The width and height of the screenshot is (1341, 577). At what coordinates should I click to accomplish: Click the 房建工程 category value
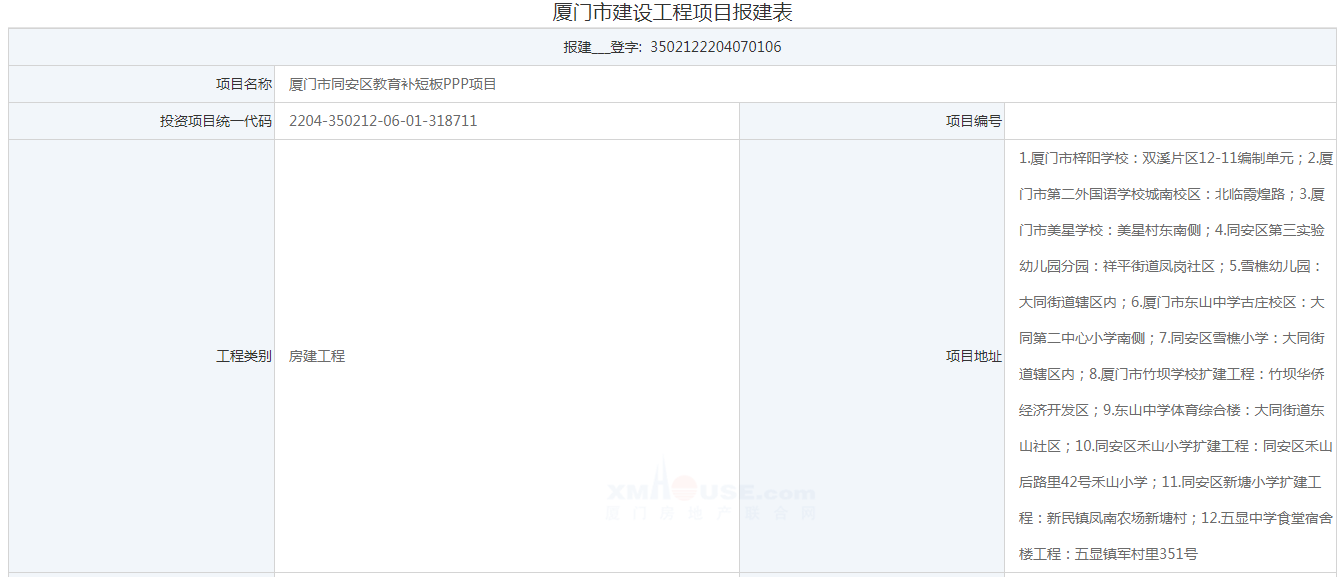(x=317, y=356)
